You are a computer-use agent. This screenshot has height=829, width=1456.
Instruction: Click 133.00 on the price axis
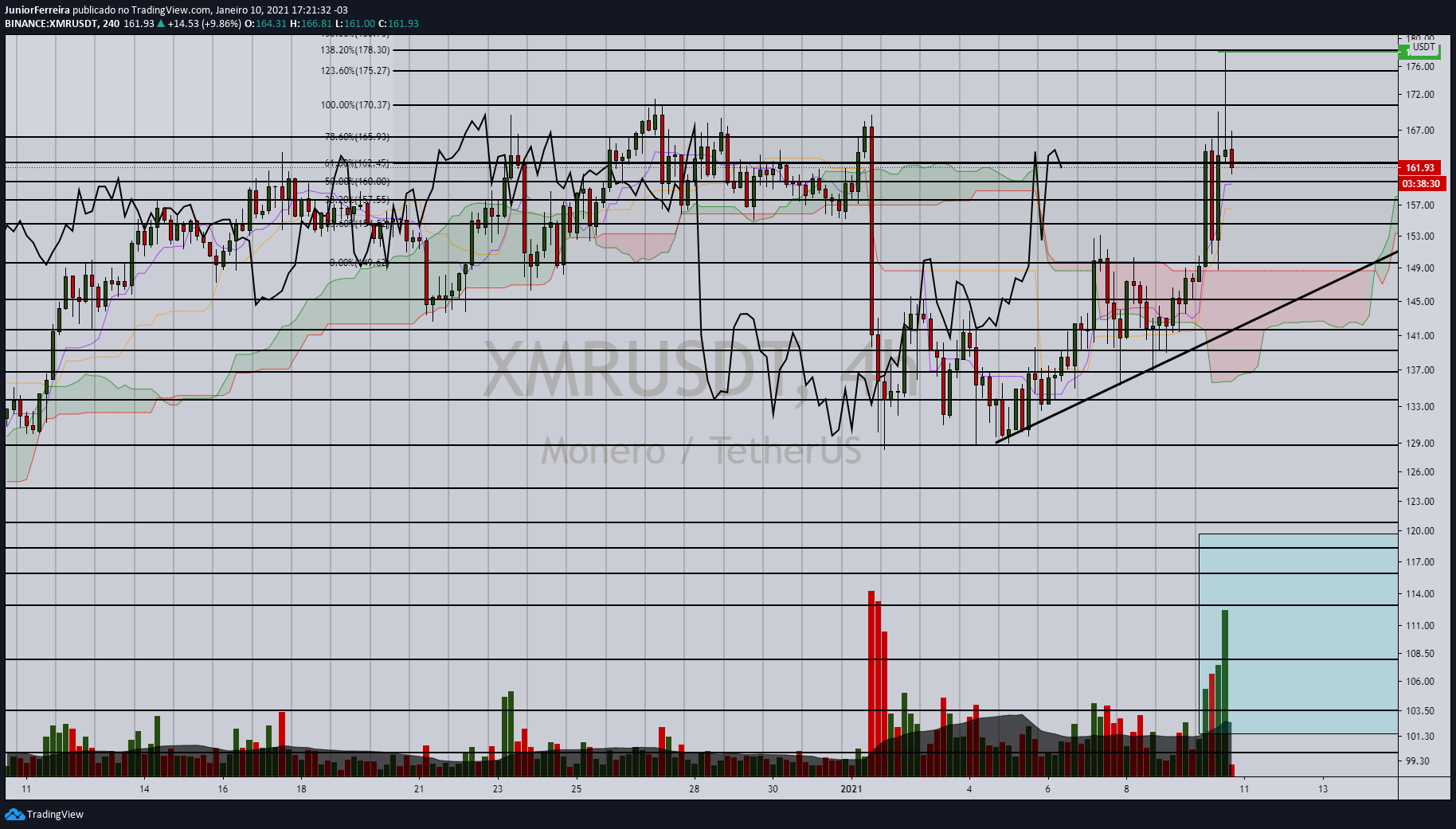point(1420,407)
